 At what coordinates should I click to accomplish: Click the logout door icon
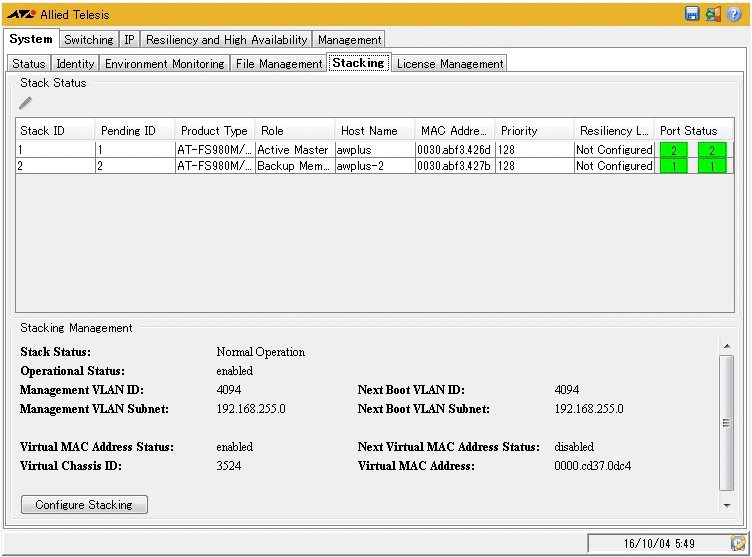click(x=713, y=14)
